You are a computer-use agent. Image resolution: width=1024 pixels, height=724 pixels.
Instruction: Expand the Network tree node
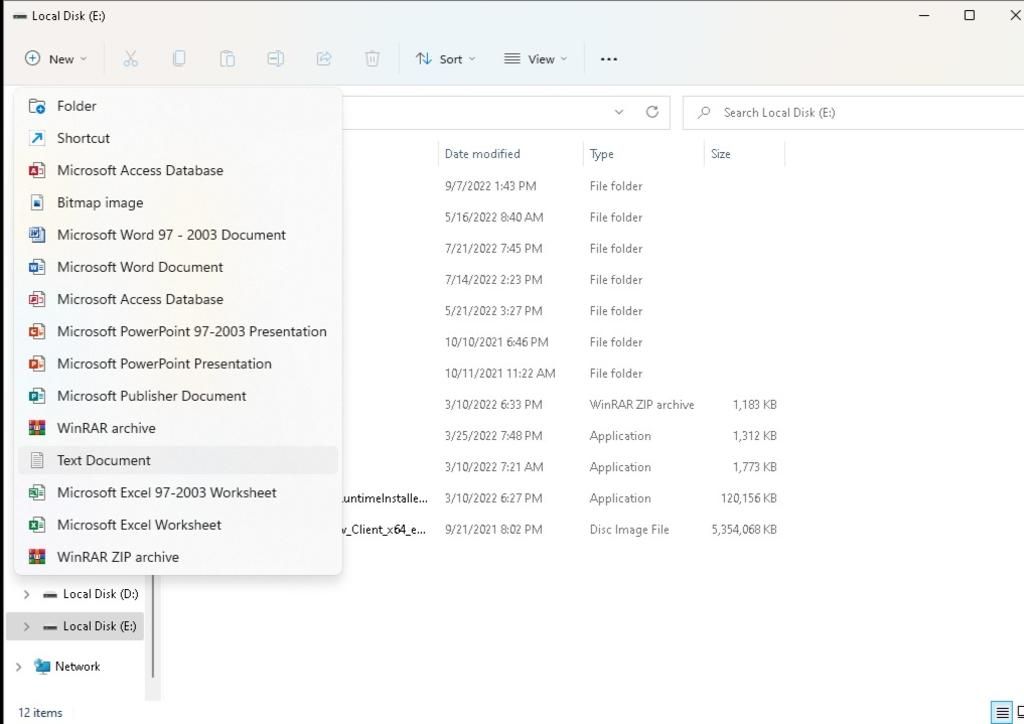coord(18,667)
